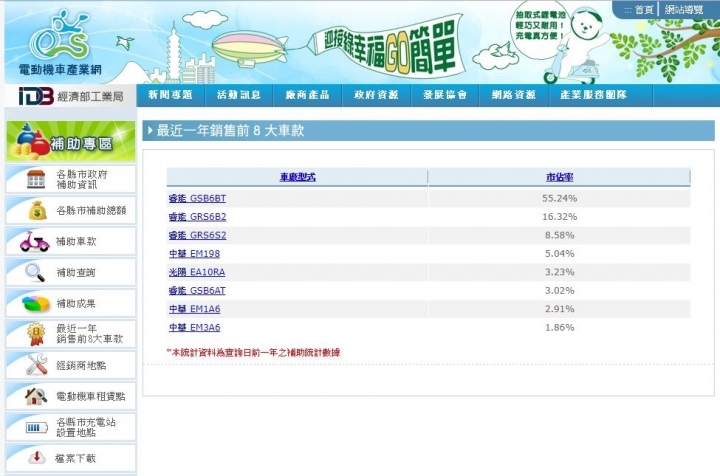Open the 光陽 EA10RA model link

(197, 272)
